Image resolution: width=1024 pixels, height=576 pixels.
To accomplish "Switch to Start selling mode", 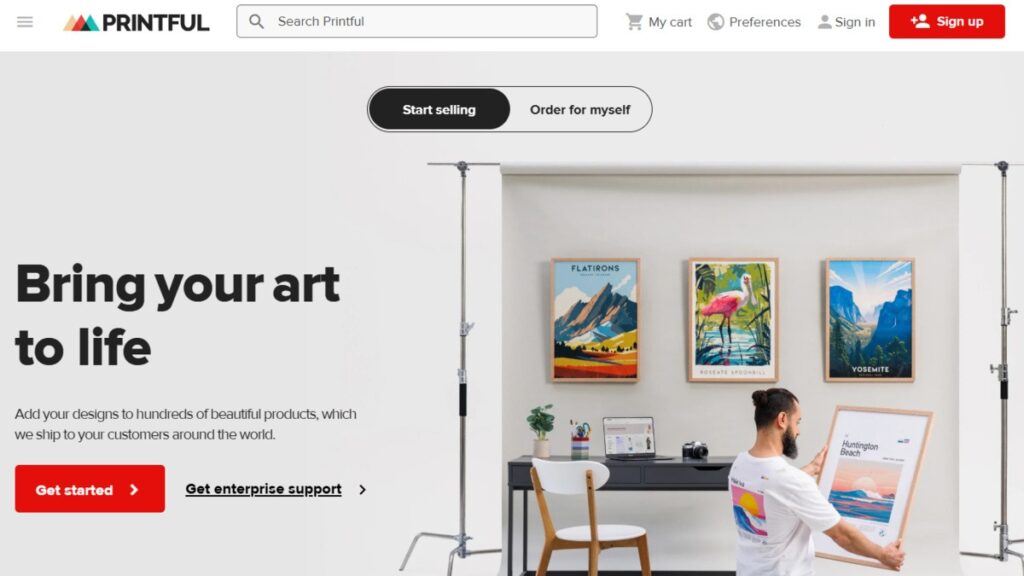I will [x=439, y=110].
